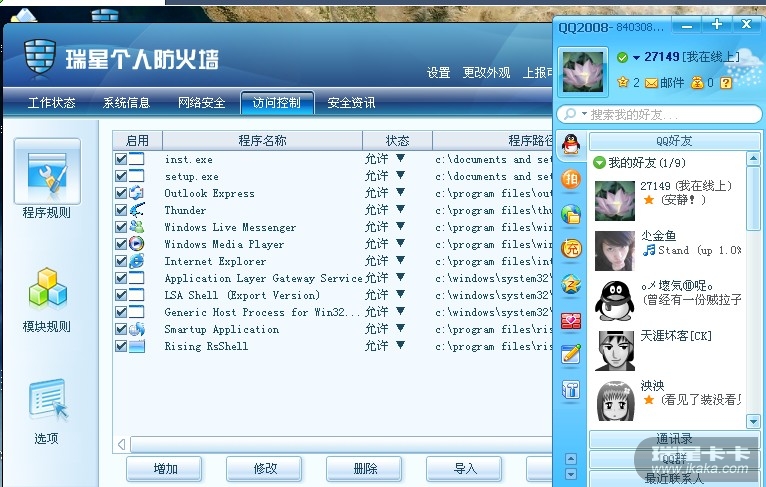Open the status dropdown for Internet Explorer
The height and width of the screenshot is (487, 766).
[x=401, y=260]
